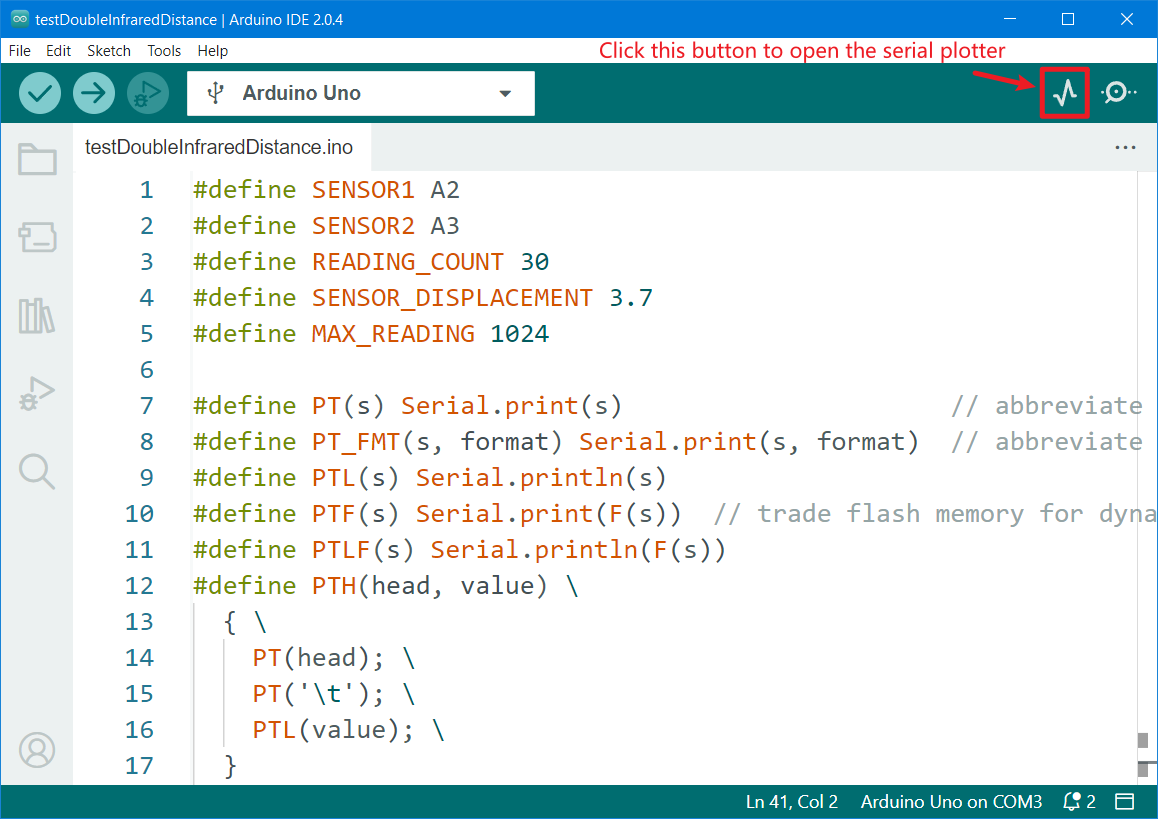This screenshot has width=1158, height=819.
Task: Open editor tab options three-dots menu
Action: [1125, 147]
